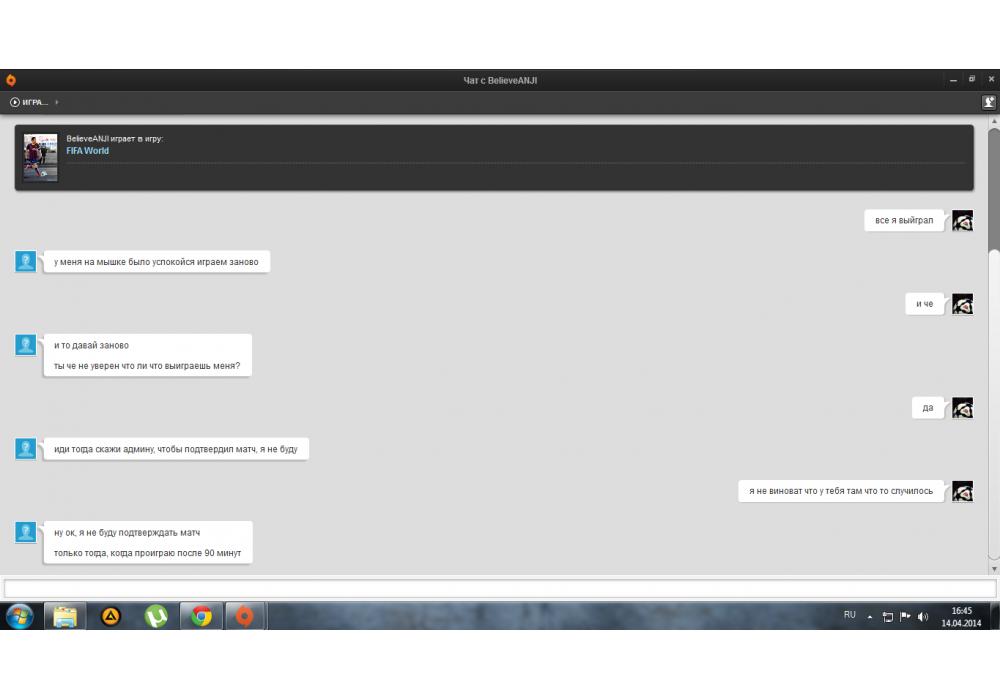1000x700 pixels.
Task: Show hidden system tray icons
Action: 870,616
